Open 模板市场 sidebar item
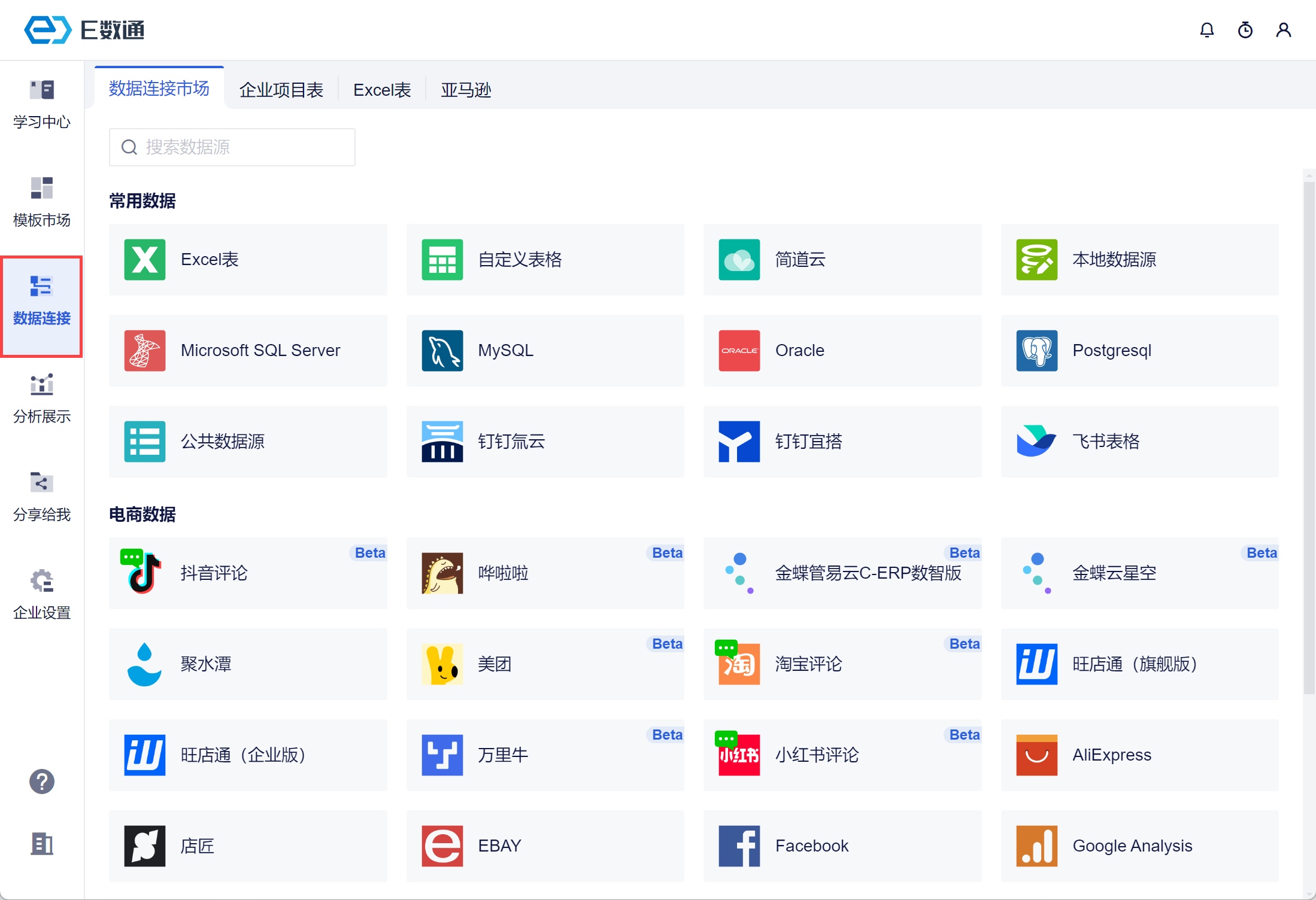 point(42,202)
